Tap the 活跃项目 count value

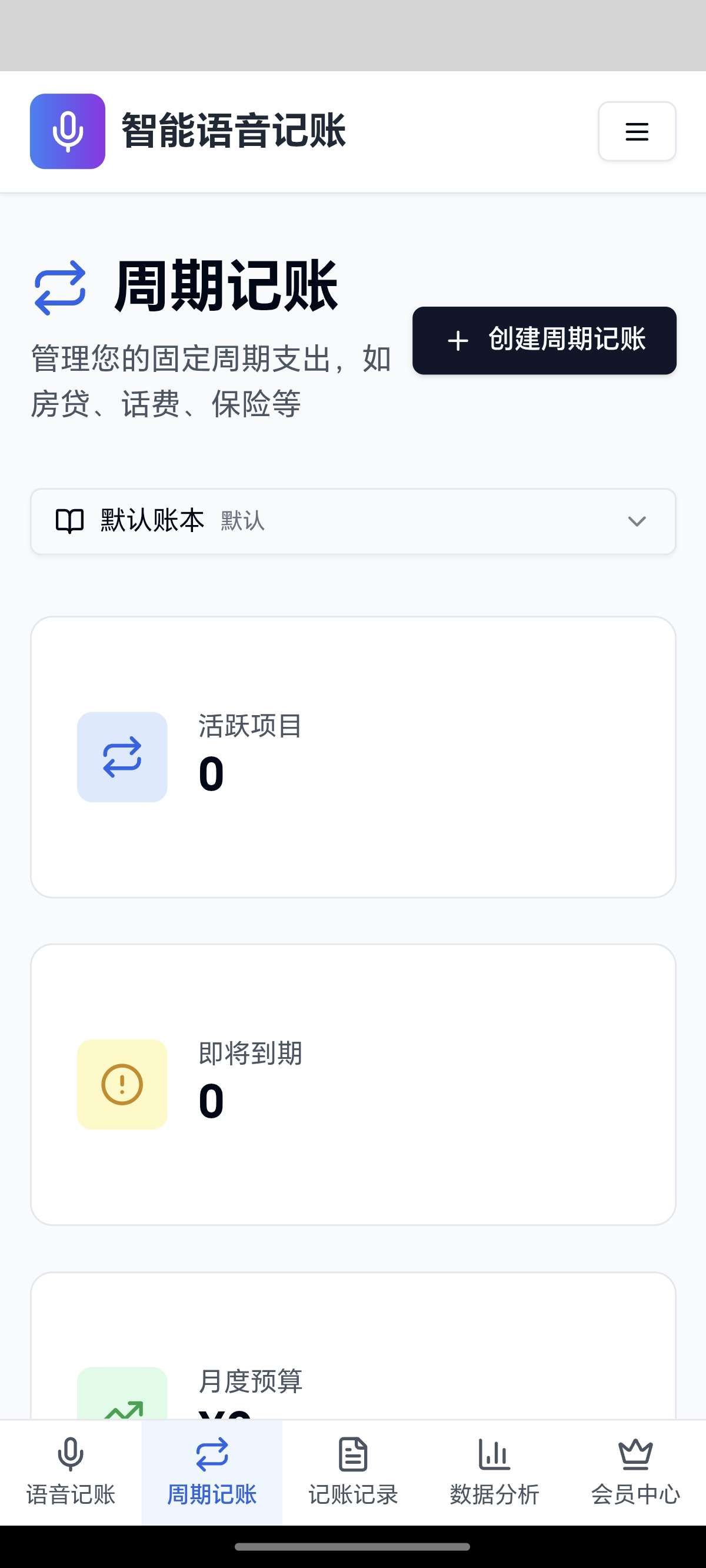click(x=211, y=774)
